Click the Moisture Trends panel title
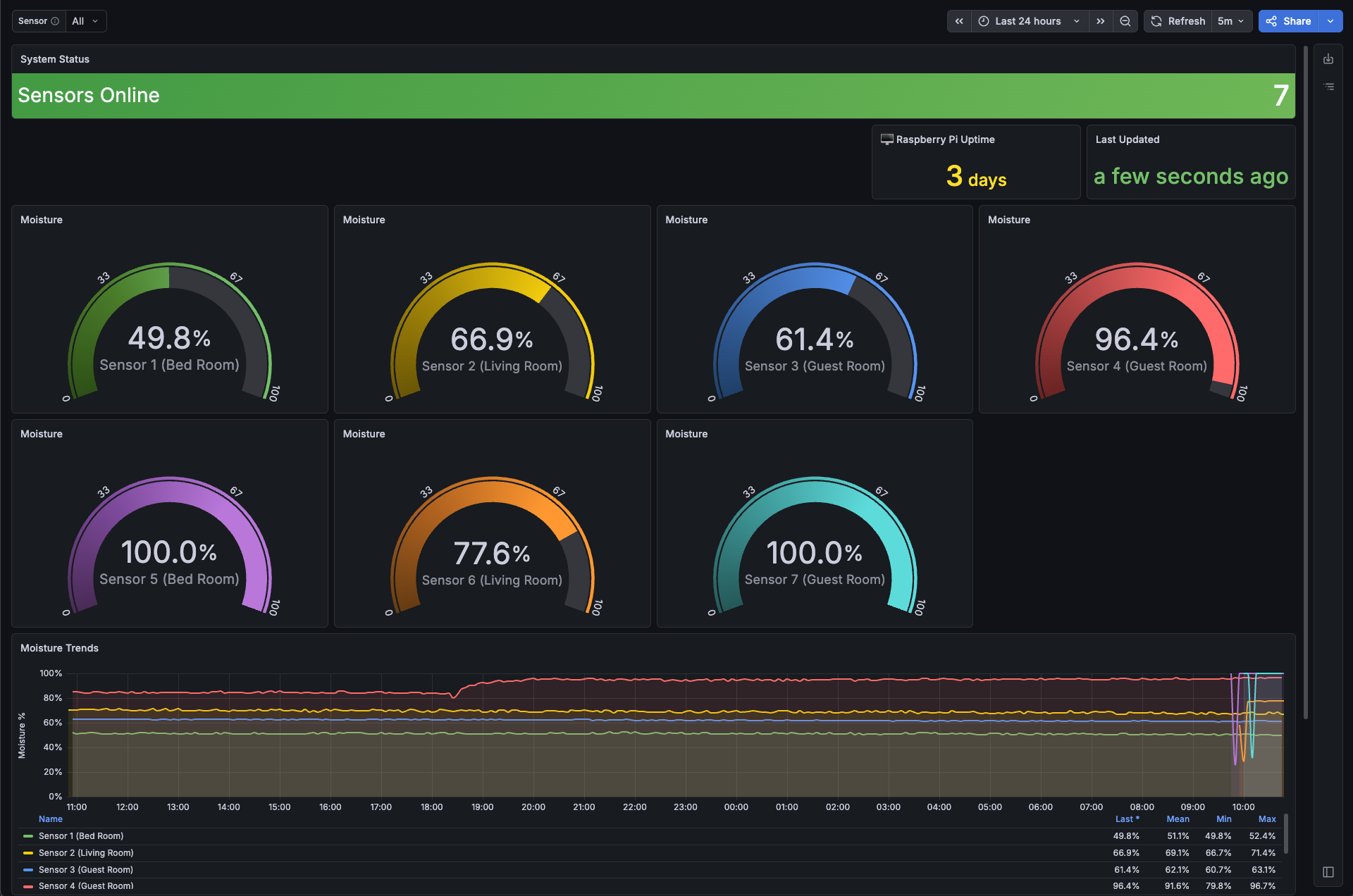Viewport: 1353px width, 896px height. [59, 648]
